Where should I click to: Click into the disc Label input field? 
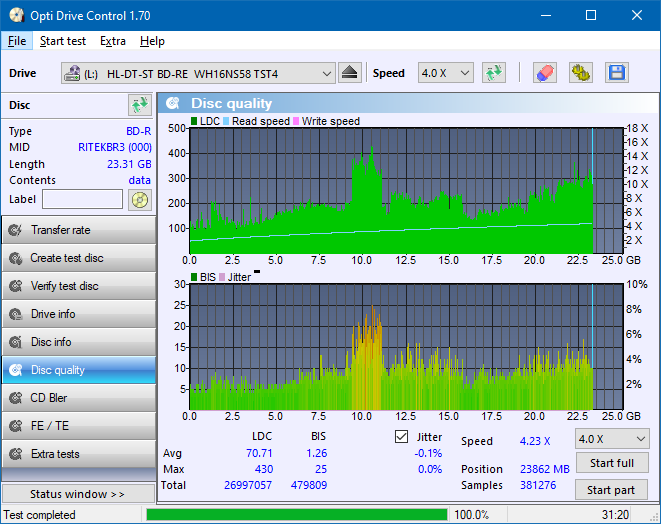[83, 199]
